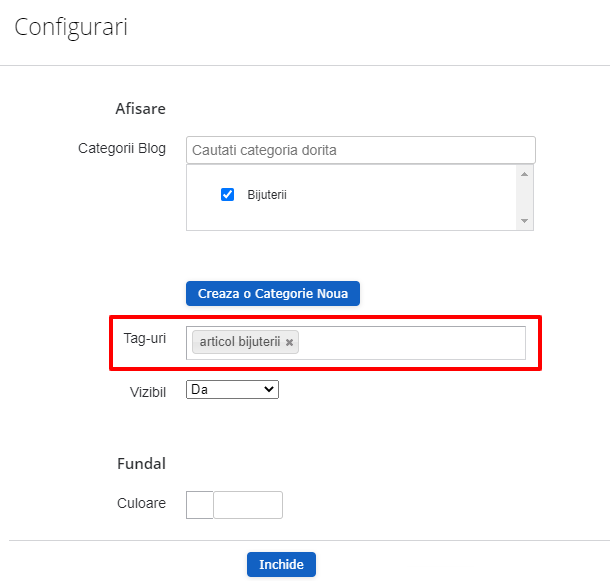
Task: Click the Creaza o Categorie Noua button
Action: 272,293
